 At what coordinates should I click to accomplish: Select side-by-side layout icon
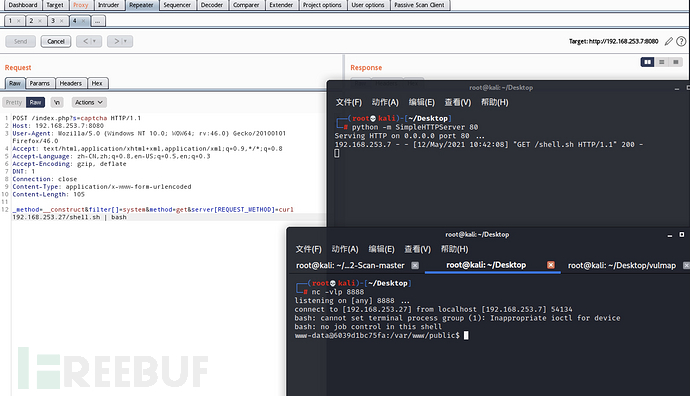tap(647, 62)
